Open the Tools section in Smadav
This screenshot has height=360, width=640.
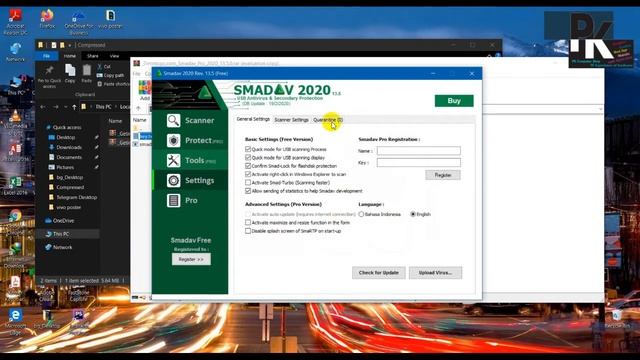pos(190,160)
